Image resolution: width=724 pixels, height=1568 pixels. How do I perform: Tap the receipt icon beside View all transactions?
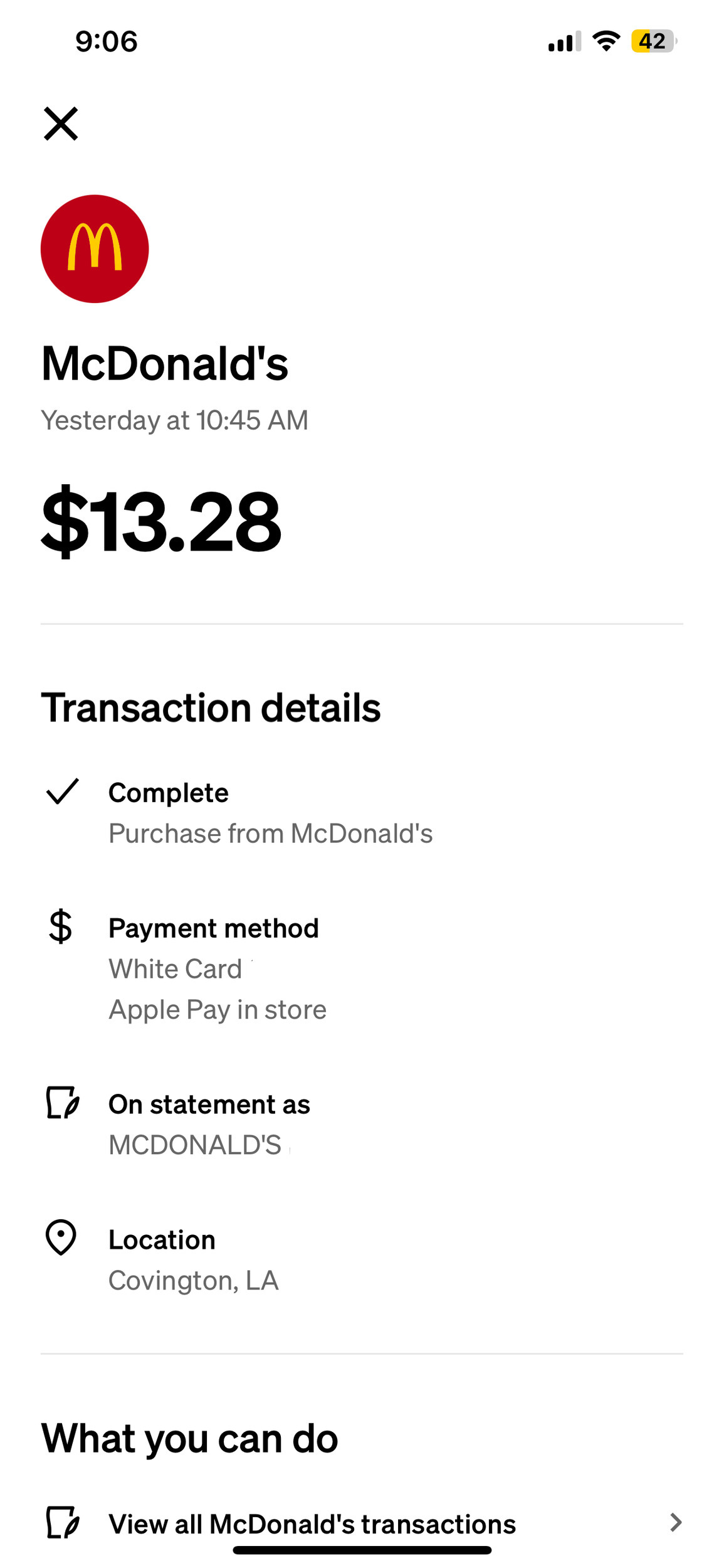[62, 1523]
